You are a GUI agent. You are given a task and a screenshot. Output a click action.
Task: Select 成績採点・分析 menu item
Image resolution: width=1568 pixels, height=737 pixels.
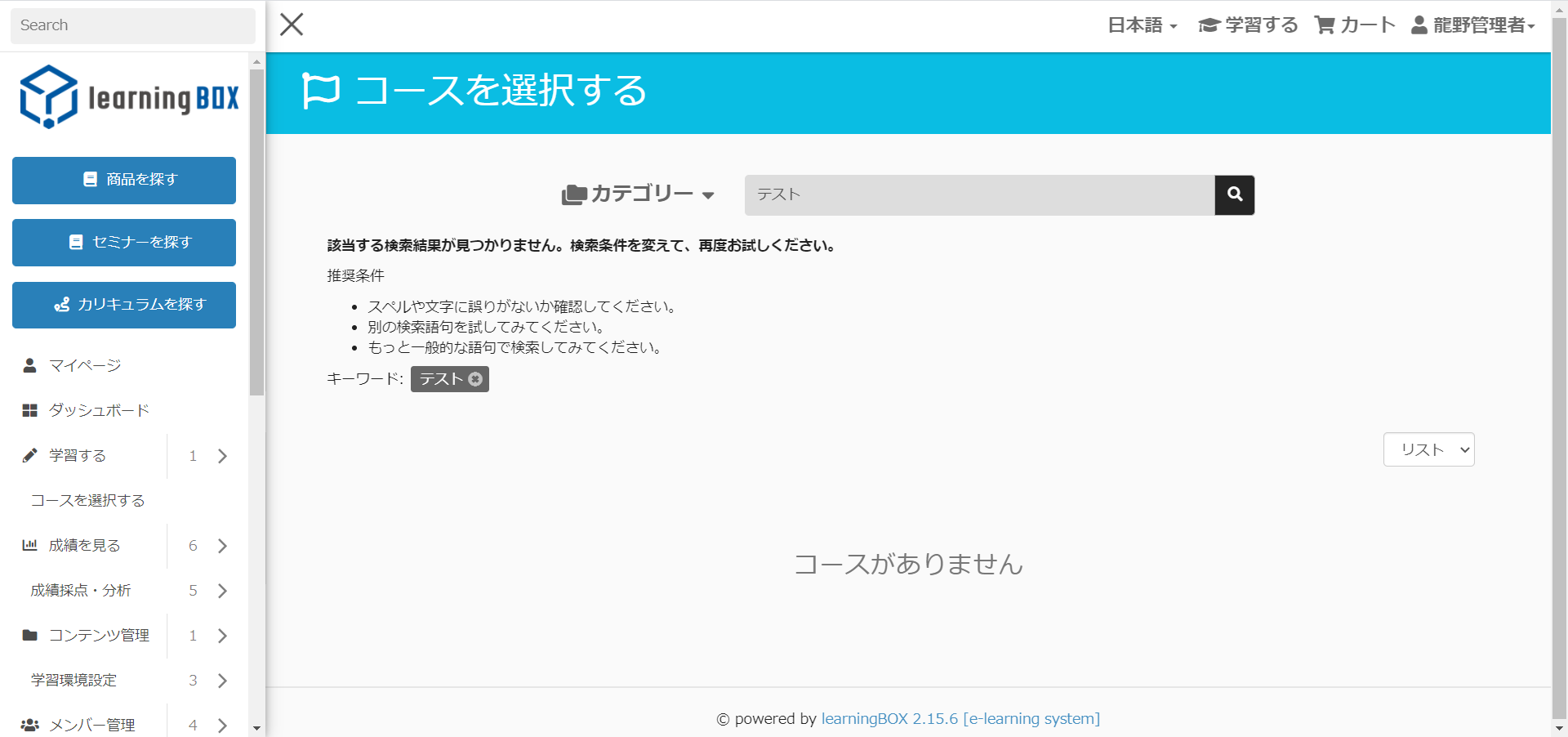point(80,590)
